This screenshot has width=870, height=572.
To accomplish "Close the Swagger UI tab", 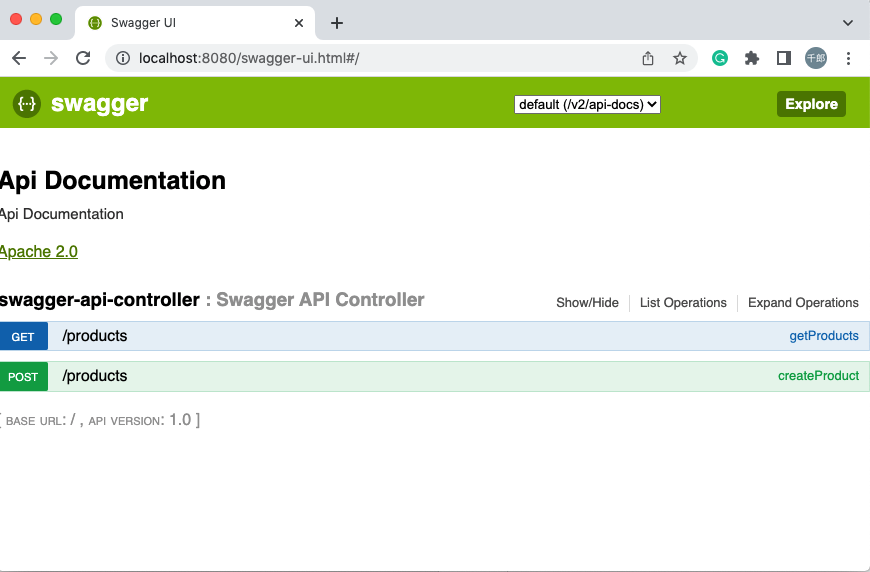I will coord(299,23).
